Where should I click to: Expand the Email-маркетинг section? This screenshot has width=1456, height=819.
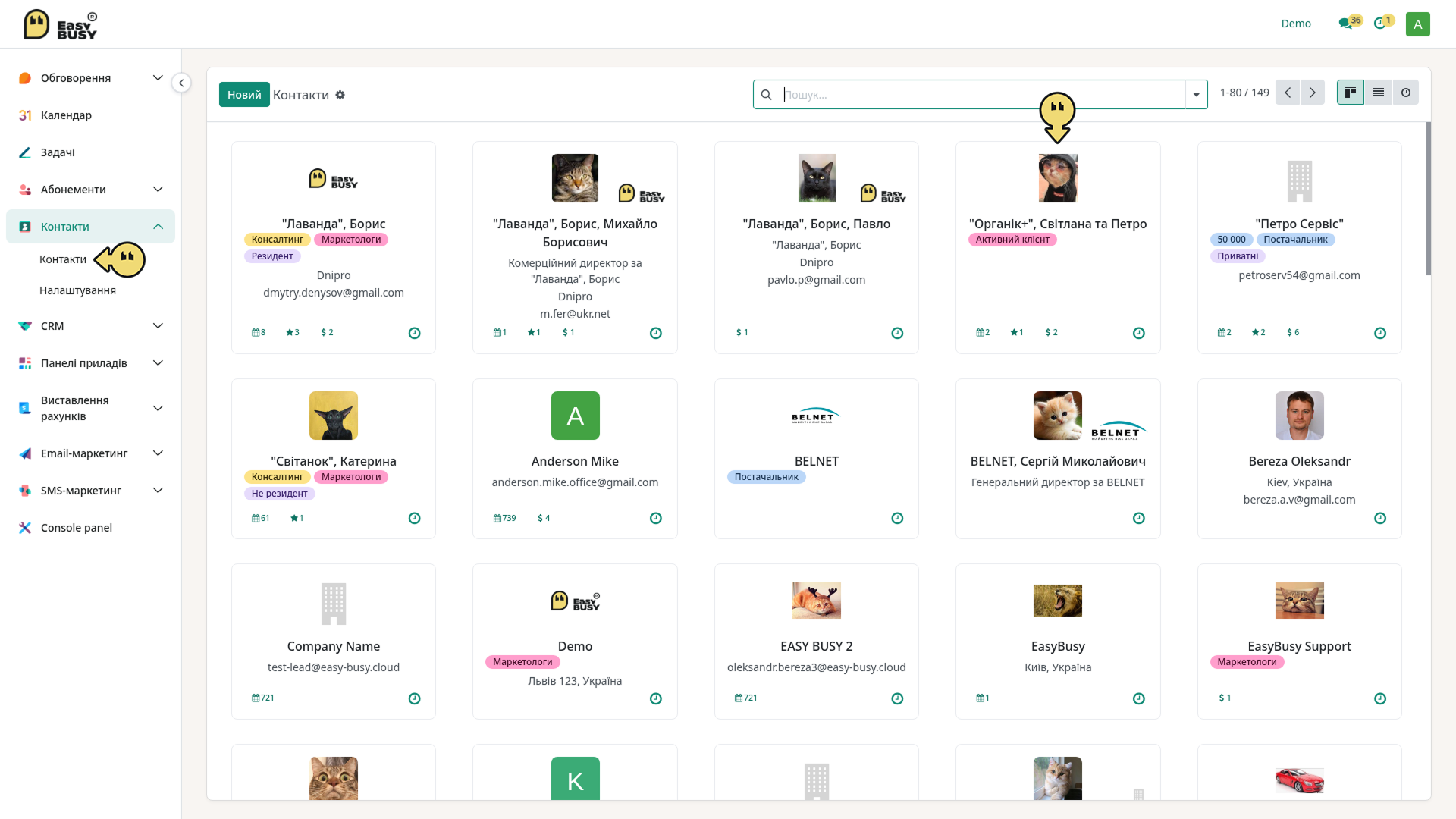[x=158, y=453]
